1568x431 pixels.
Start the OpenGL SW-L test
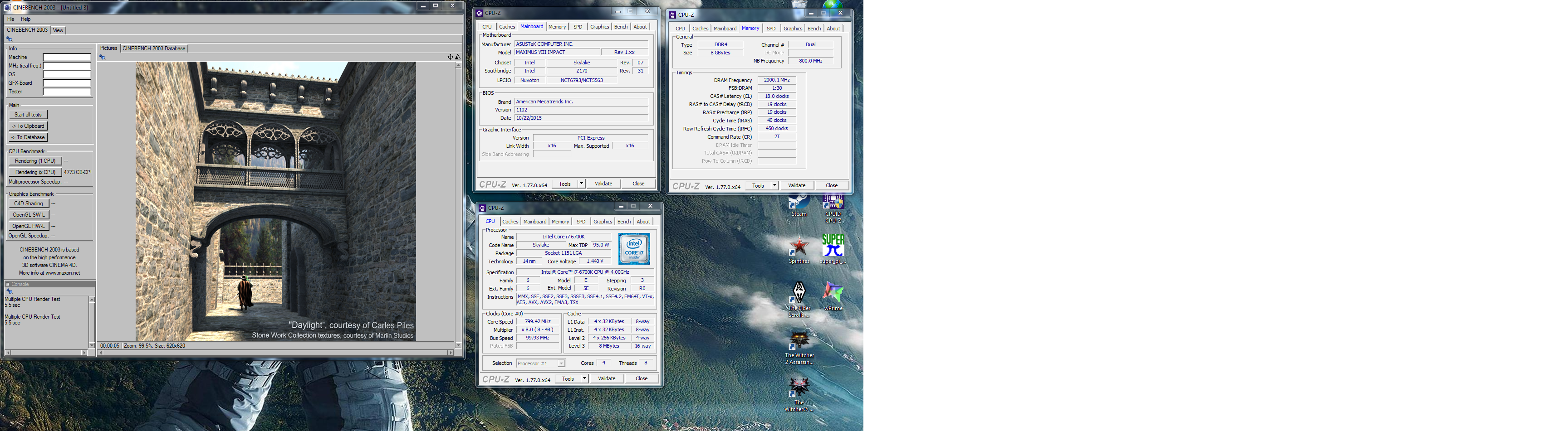(x=29, y=215)
